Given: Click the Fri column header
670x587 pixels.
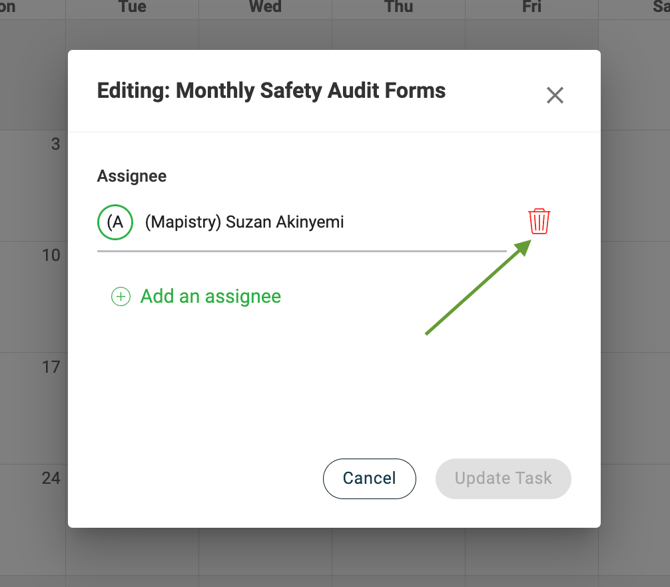Looking at the screenshot, I should click(532, 6).
